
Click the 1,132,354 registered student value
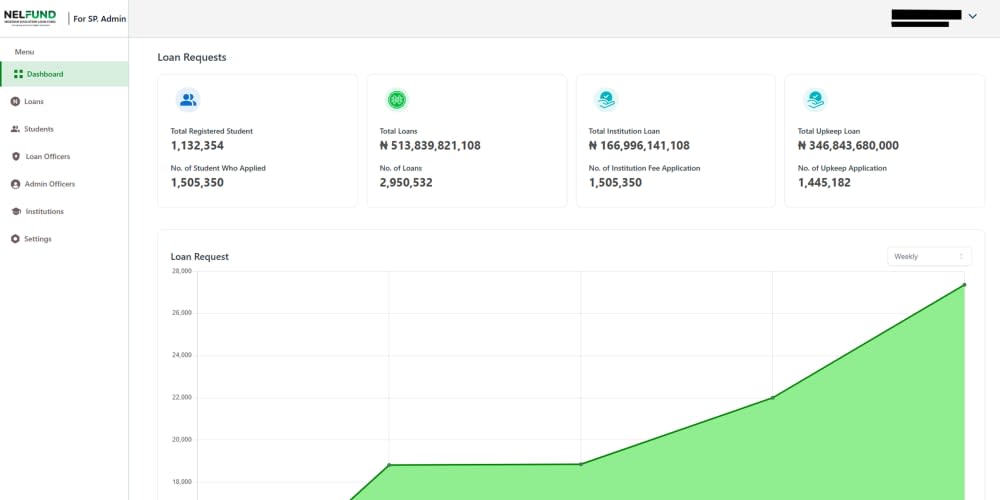(197, 145)
